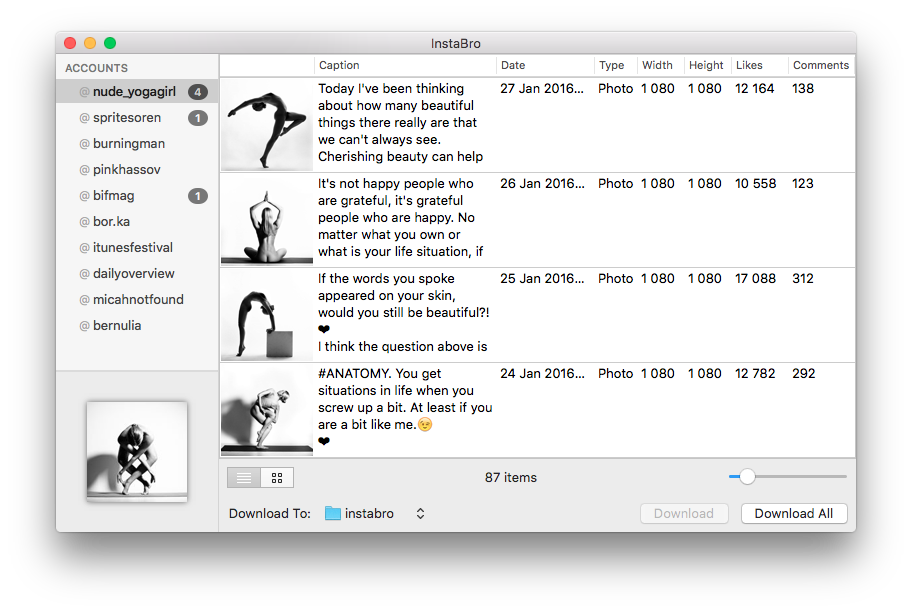Screen dimensions: 912x612
Task: Click the 'Download To:' label
Action: 270,513
